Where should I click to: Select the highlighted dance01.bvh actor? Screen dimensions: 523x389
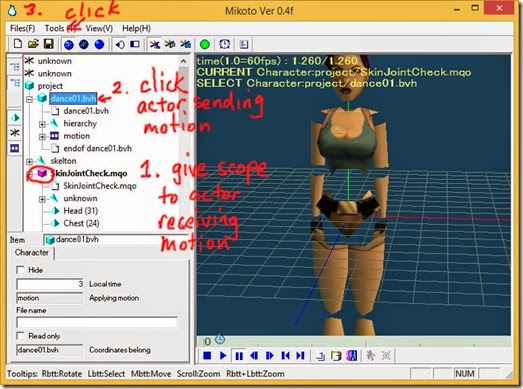coord(73,98)
